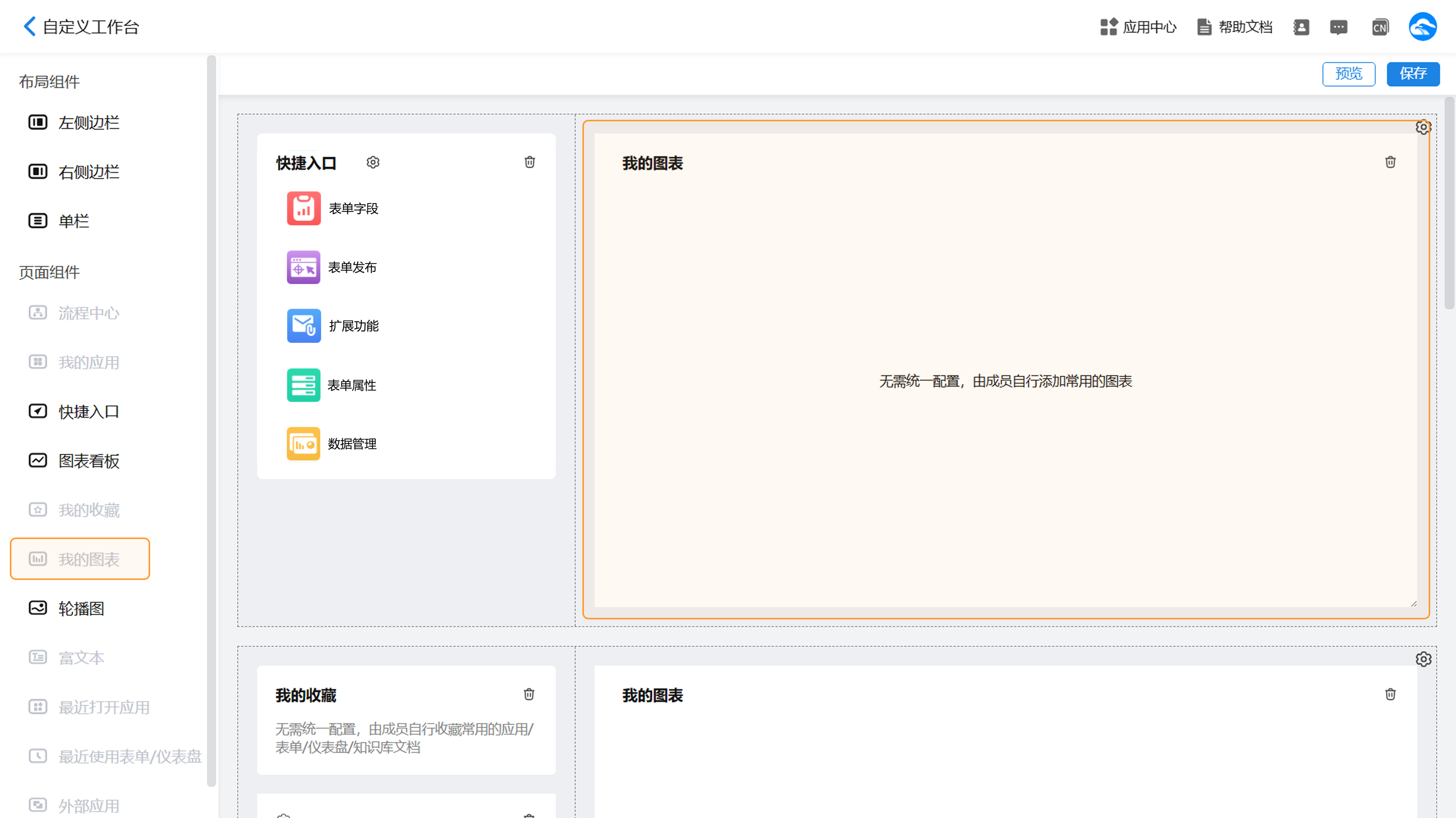Go back using the blue back arrow
1456x818 pixels.
[x=30, y=26]
